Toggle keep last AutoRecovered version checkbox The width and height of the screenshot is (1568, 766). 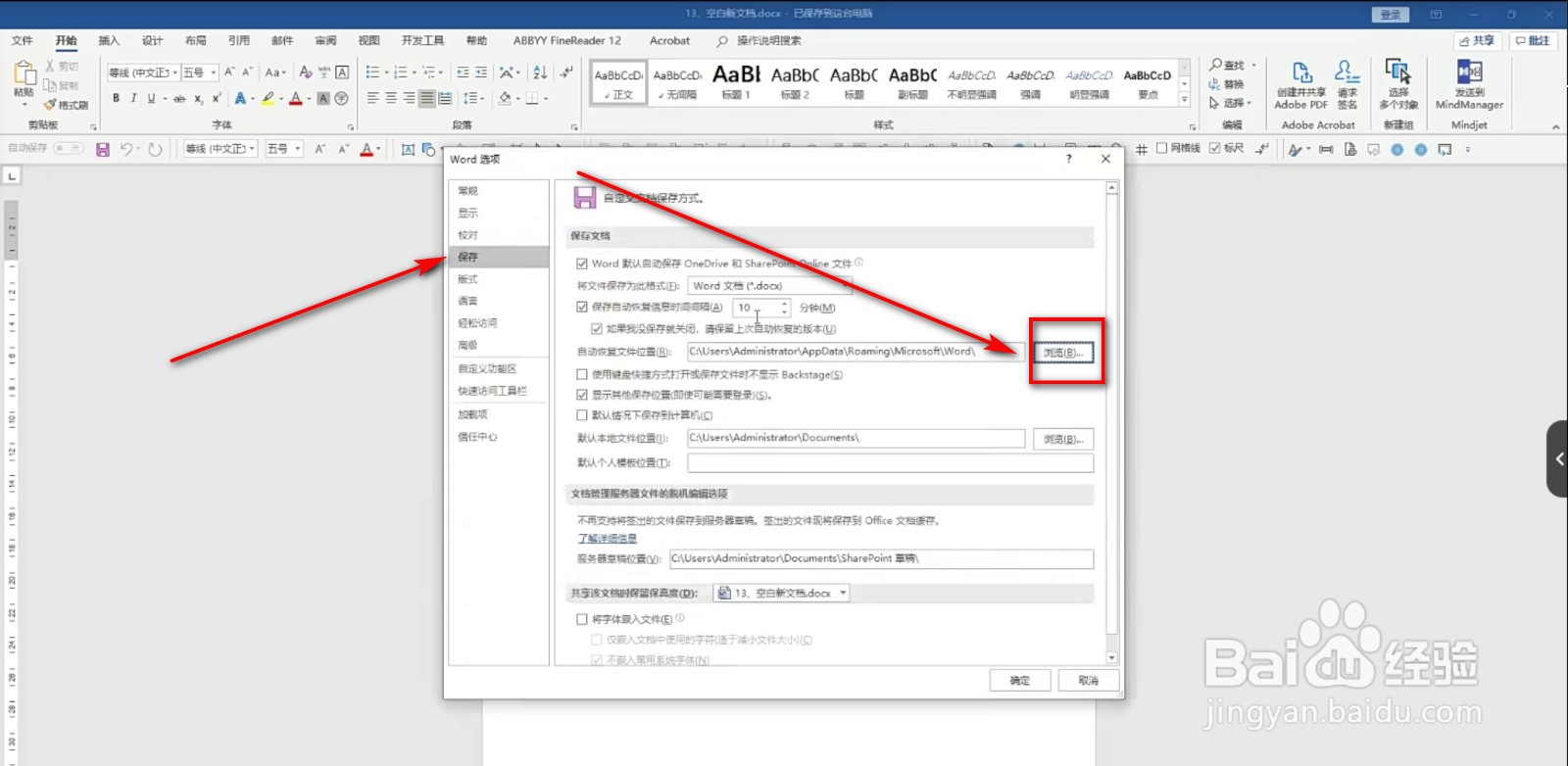click(596, 329)
